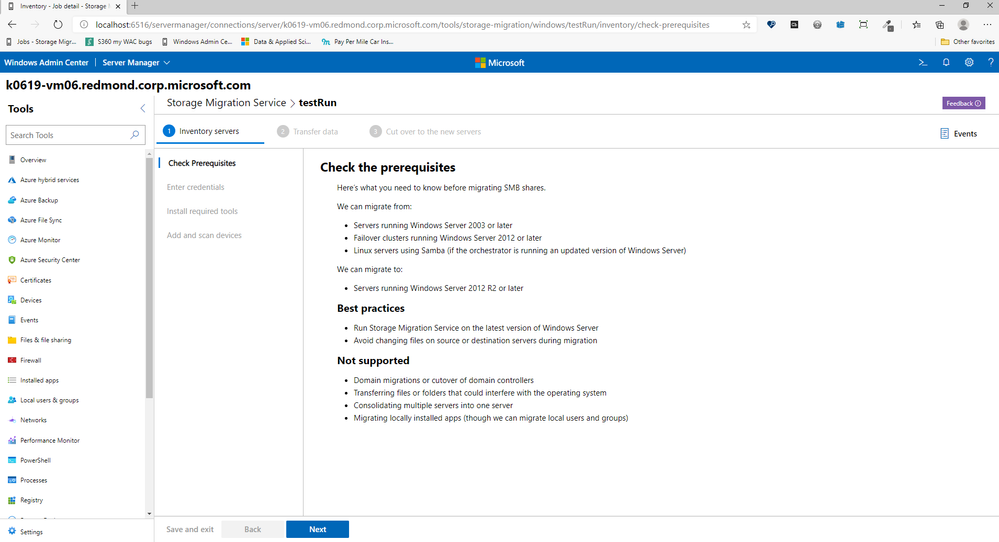
Task: Show notifications bell icon
Action: (x=946, y=62)
